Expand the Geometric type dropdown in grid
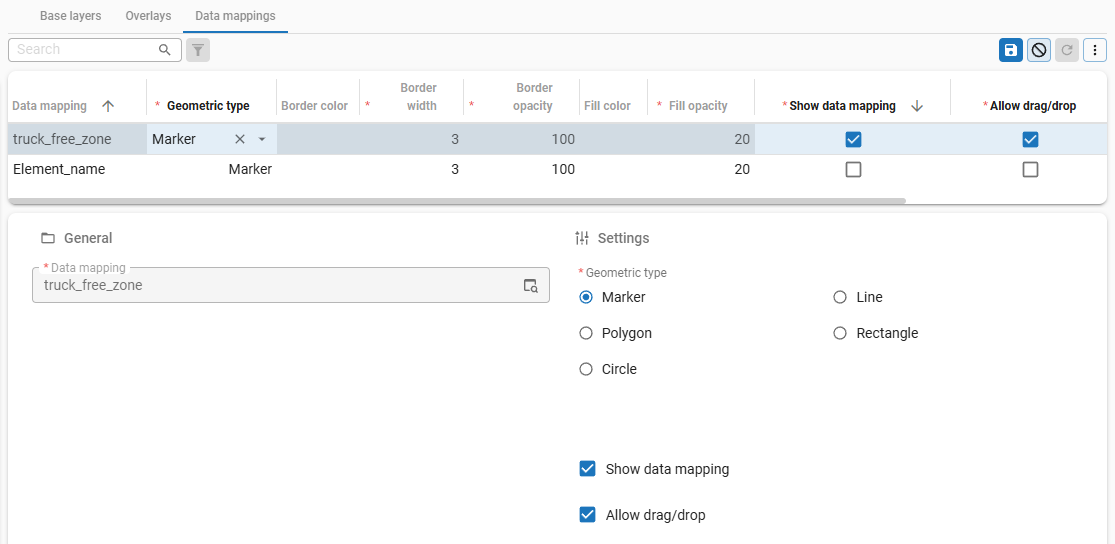The image size is (1115, 544). [262, 139]
